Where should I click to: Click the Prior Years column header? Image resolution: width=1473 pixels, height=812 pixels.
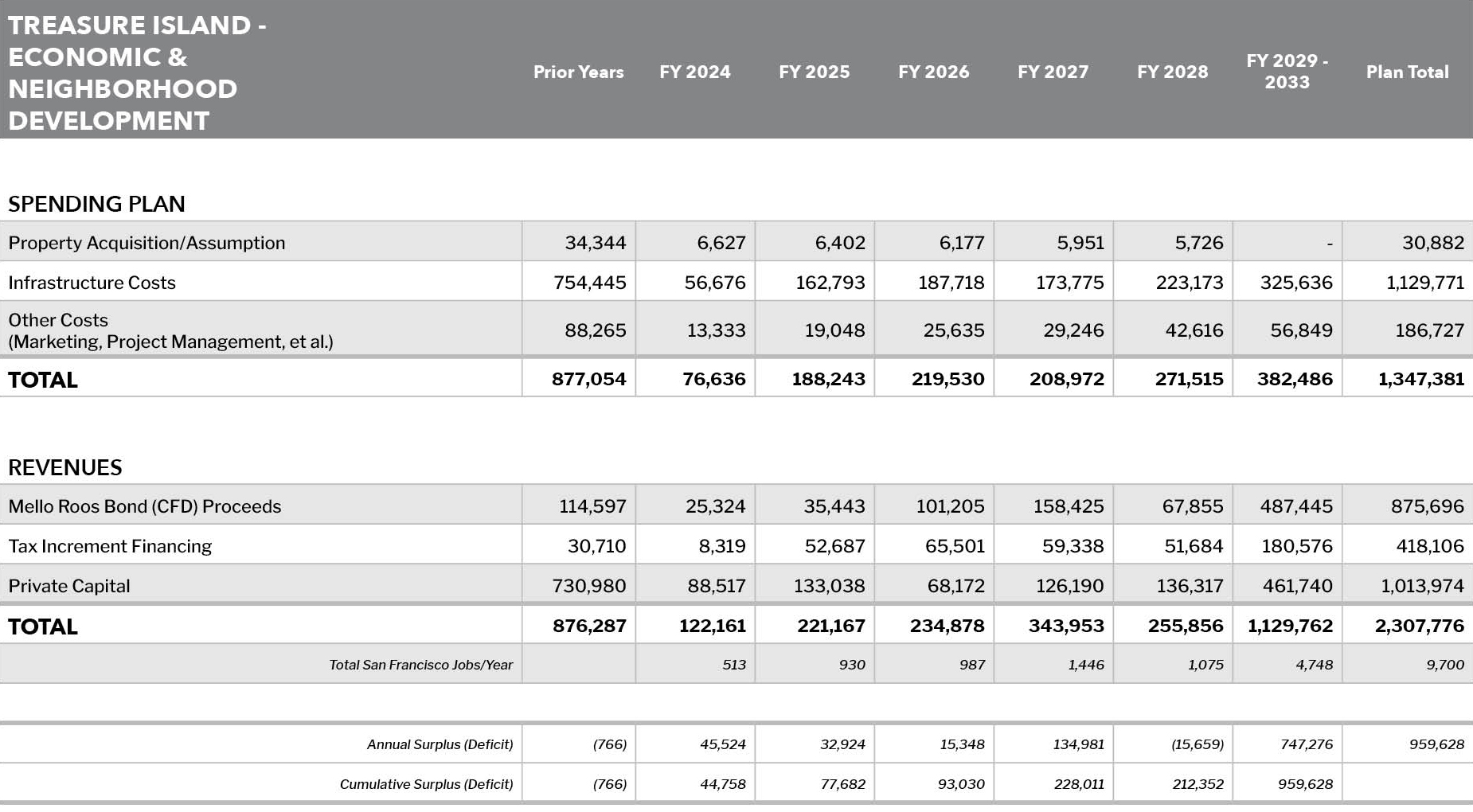coord(578,72)
